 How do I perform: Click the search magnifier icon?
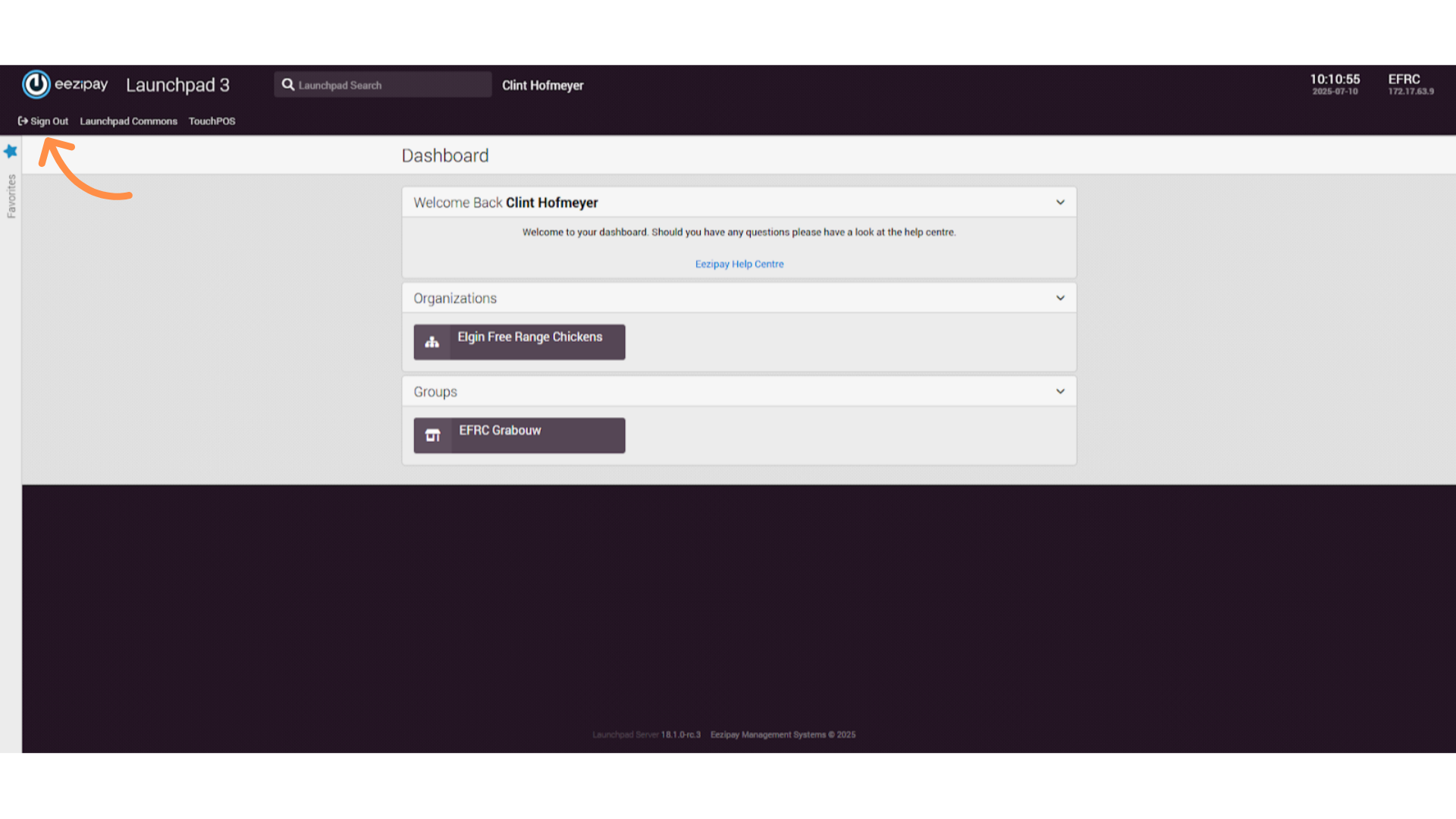click(x=288, y=85)
